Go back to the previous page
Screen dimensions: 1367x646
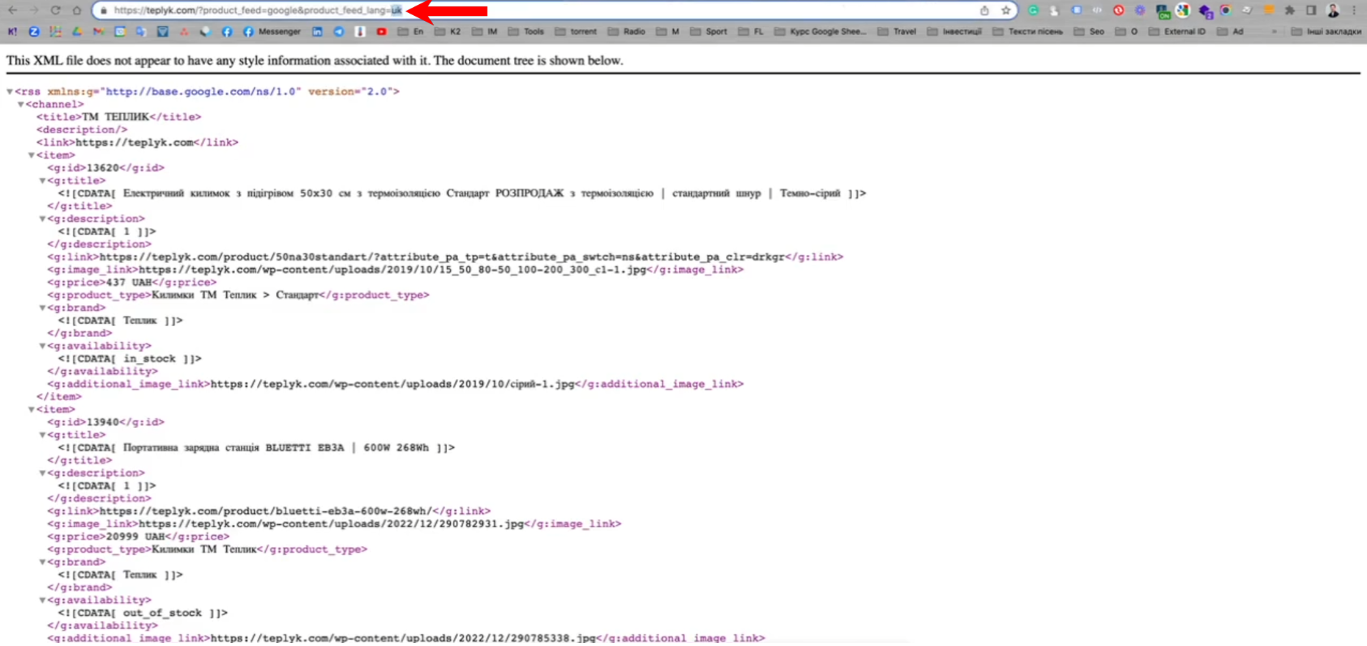coord(13,10)
